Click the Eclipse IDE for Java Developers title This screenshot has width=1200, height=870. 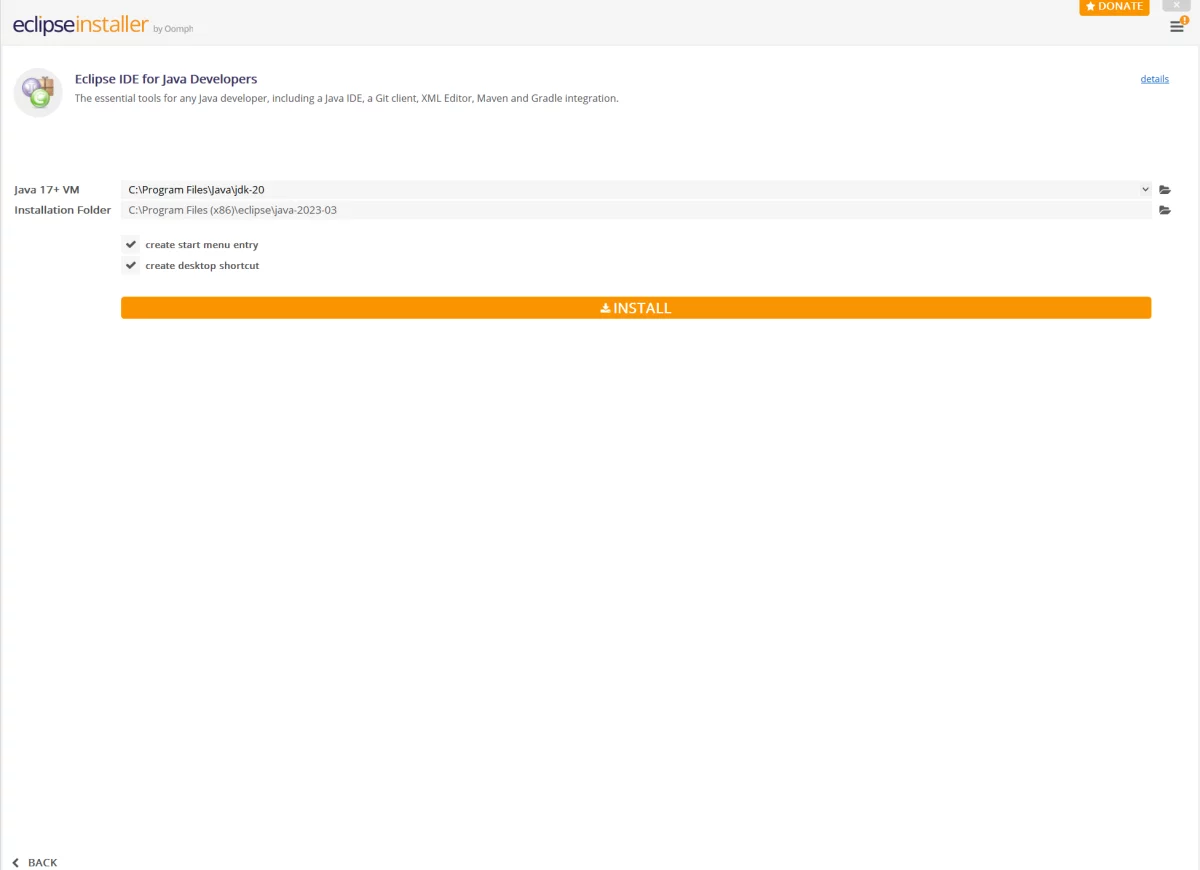[x=166, y=79]
